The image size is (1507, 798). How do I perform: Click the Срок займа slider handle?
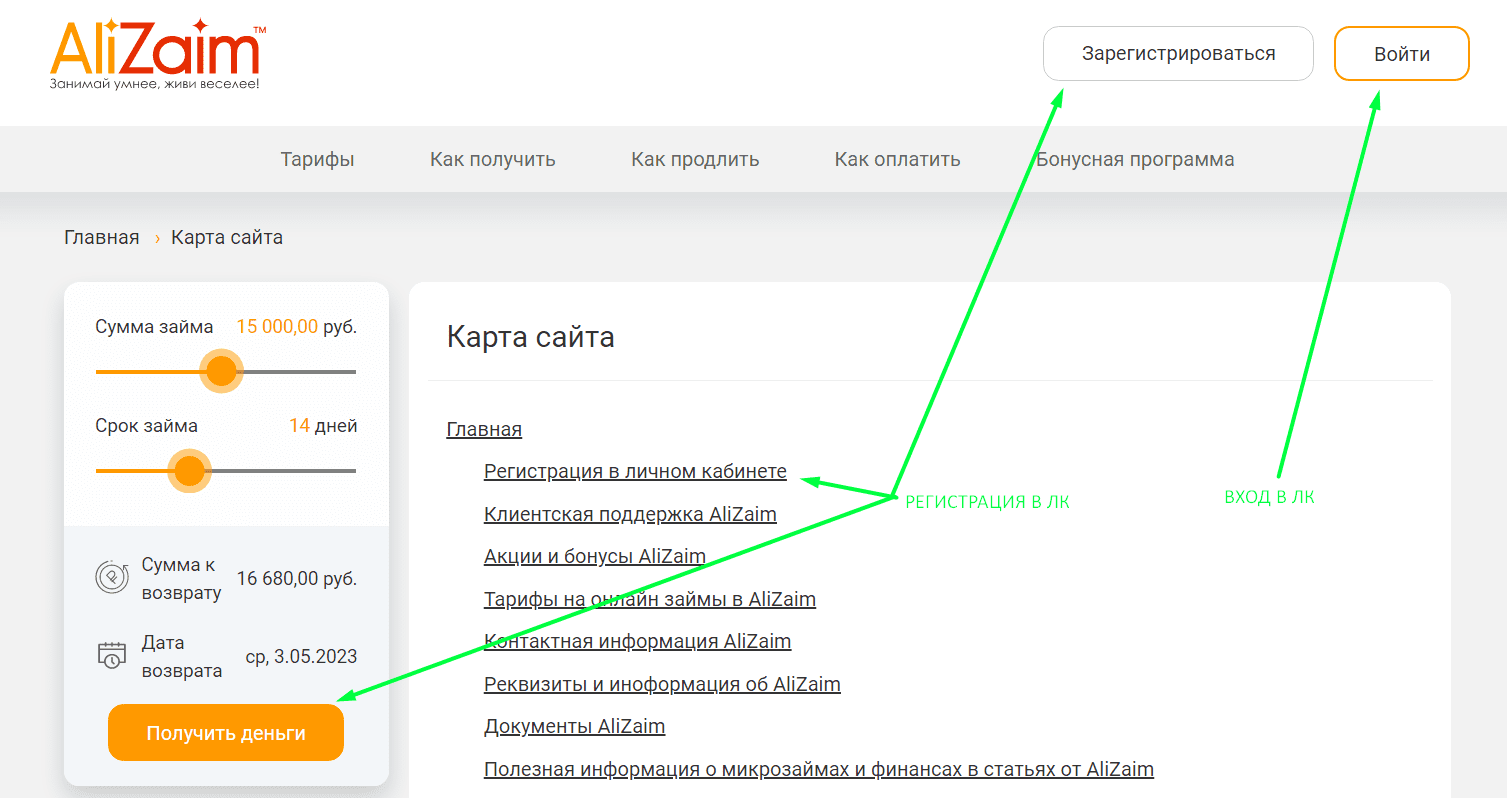pyautogui.click(x=189, y=470)
